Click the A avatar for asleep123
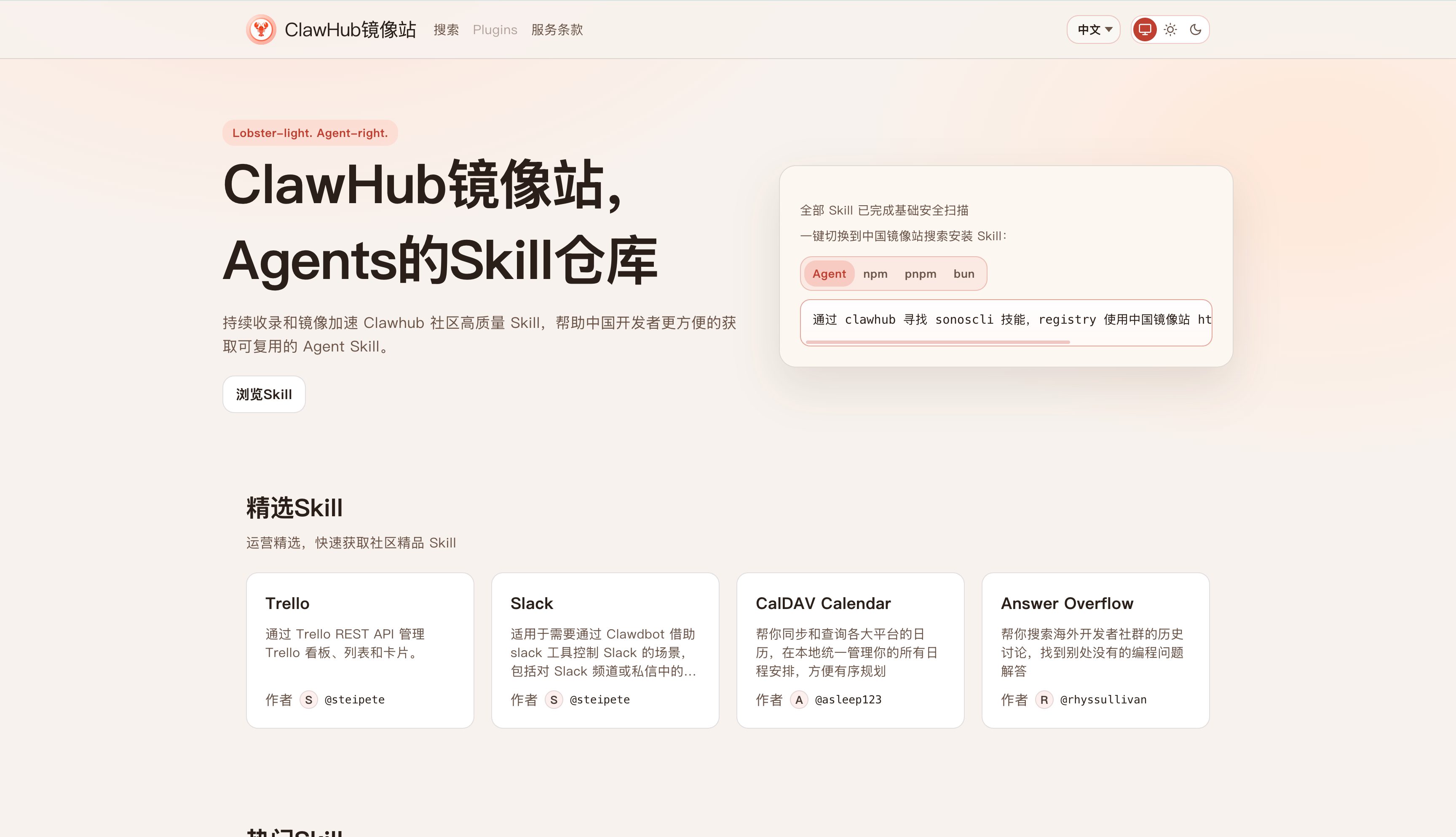 799,700
